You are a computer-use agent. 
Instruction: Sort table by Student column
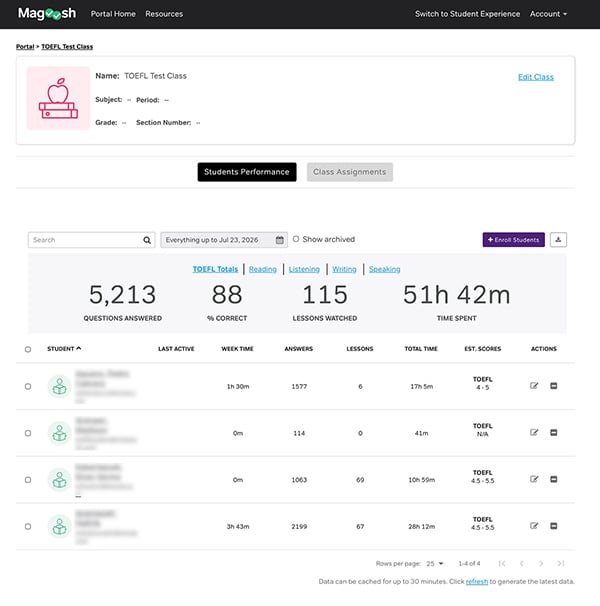click(64, 349)
